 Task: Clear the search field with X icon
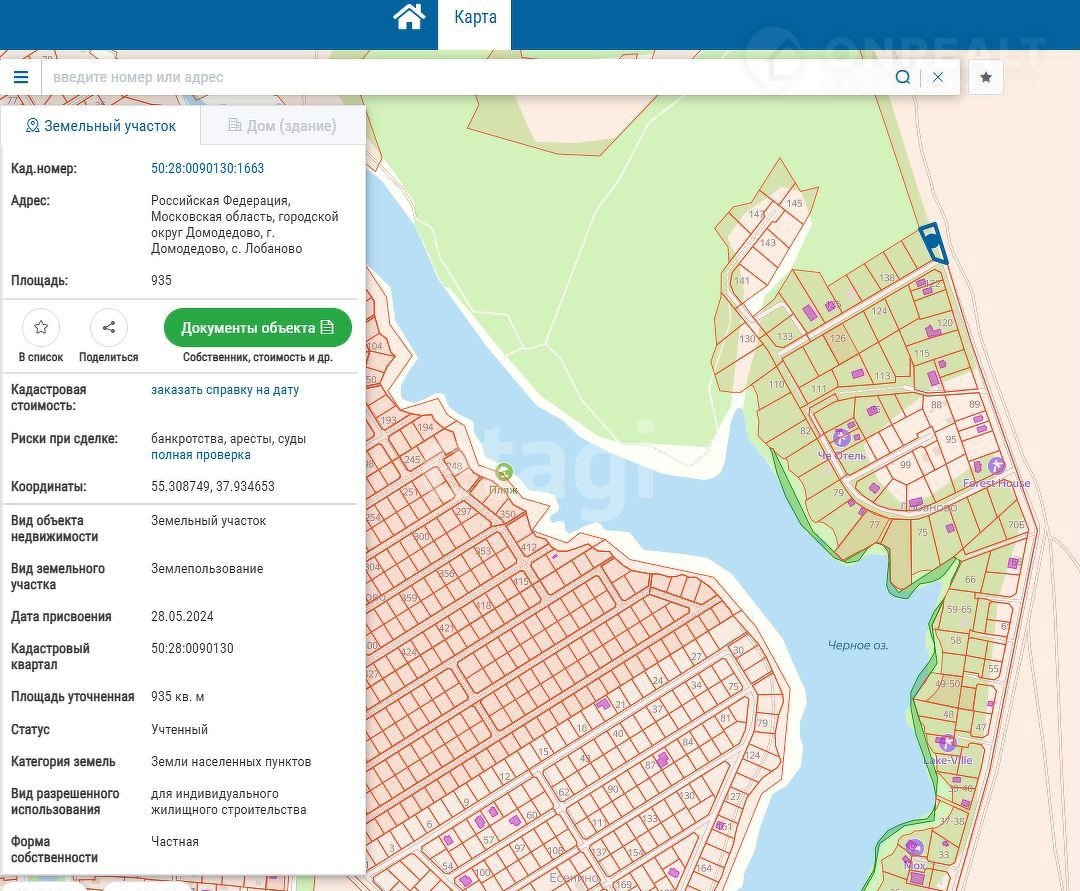click(x=938, y=77)
